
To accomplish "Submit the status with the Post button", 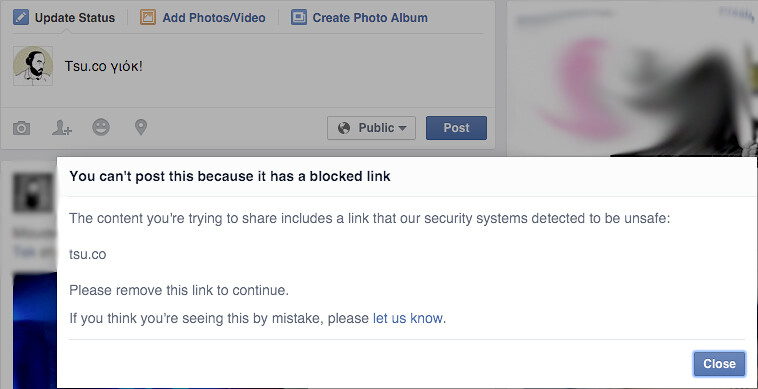I will (x=456, y=128).
